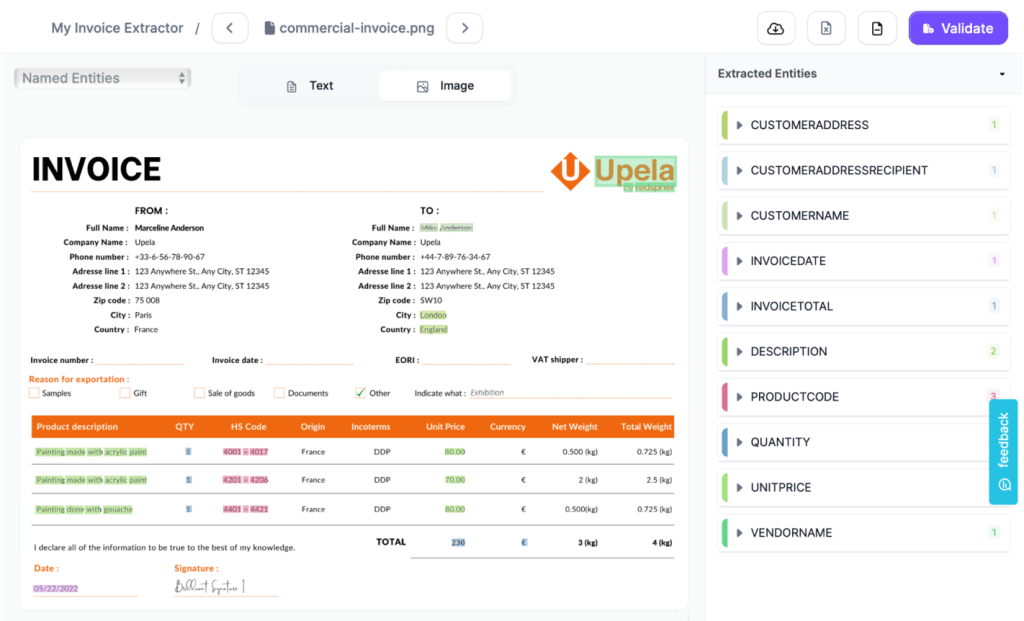1024x621 pixels.
Task: Check the Samples checkbox
Action: pyautogui.click(x=35, y=393)
